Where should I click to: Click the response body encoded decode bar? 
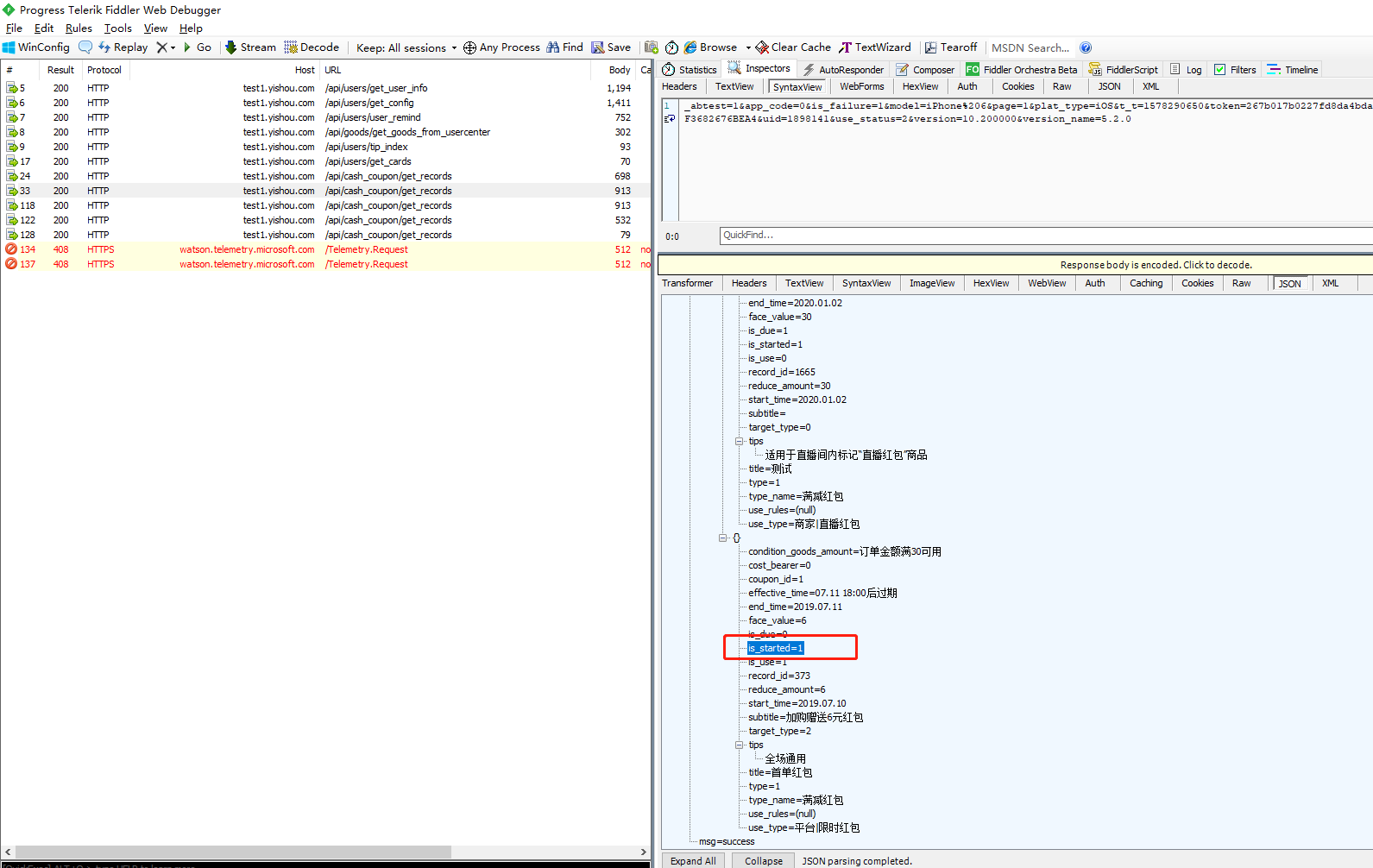coord(1015,265)
